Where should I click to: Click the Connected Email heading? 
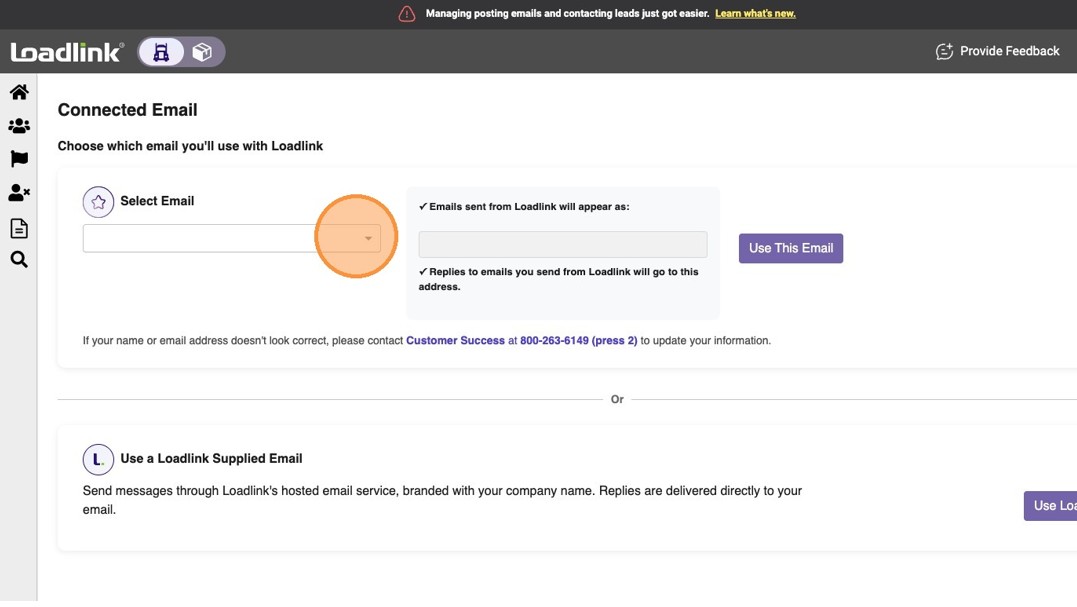click(x=127, y=110)
